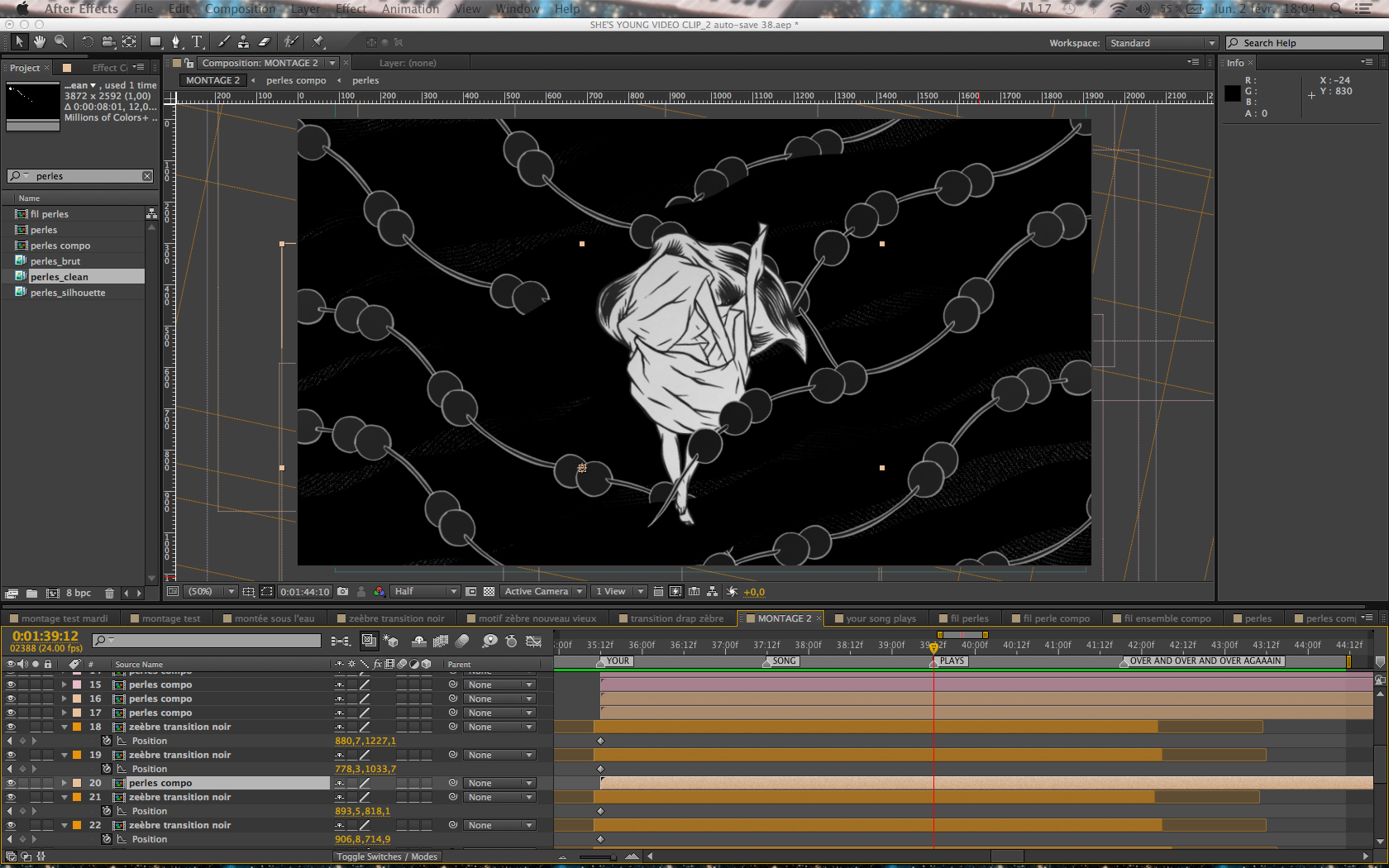The width and height of the screenshot is (1389, 868).
Task: Select the Horizontal Type tool
Action: (x=198, y=41)
